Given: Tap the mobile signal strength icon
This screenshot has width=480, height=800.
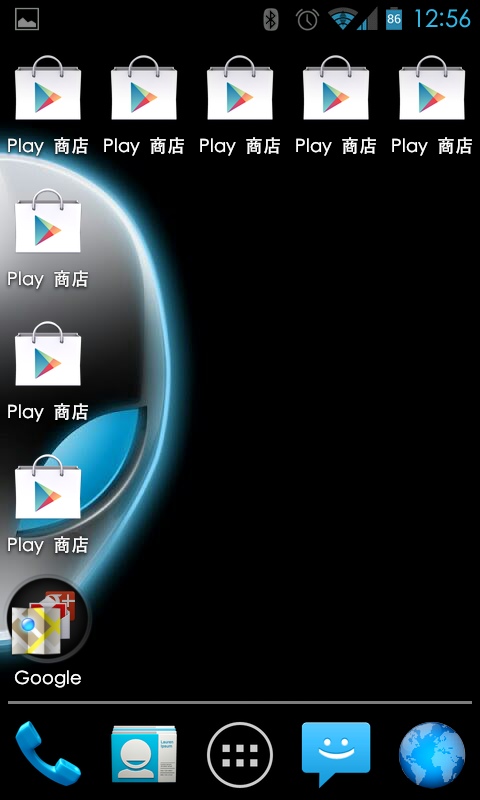Looking at the screenshot, I should pos(367,19).
